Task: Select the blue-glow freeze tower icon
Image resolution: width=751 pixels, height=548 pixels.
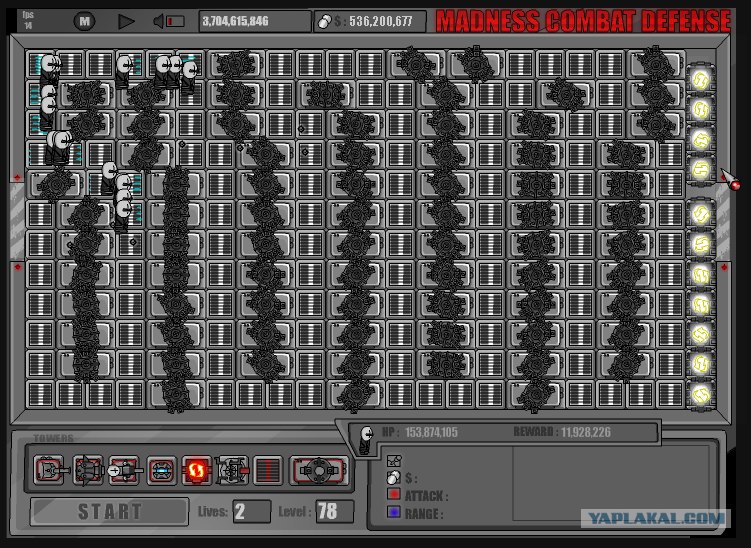Action: [x=161, y=470]
